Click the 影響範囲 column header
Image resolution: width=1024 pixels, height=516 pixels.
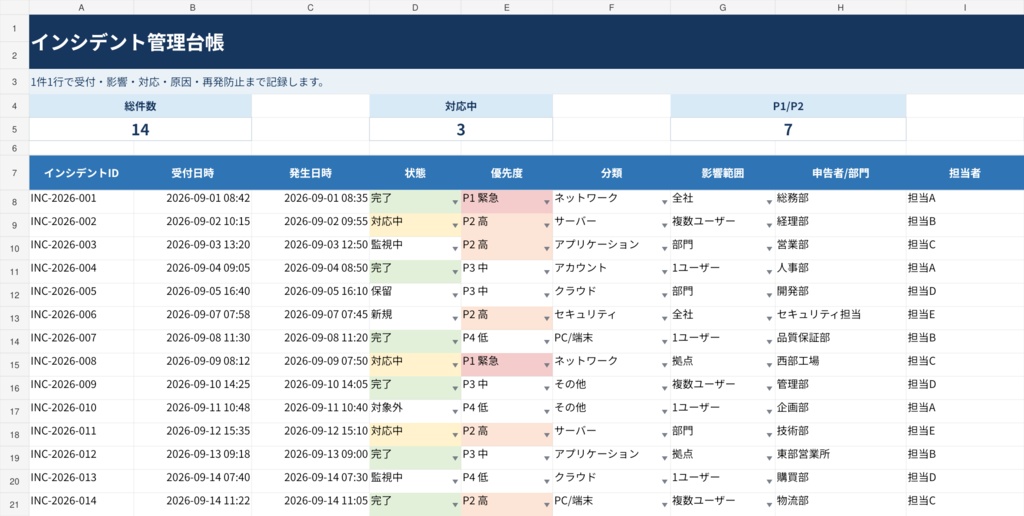pyautogui.click(x=723, y=173)
